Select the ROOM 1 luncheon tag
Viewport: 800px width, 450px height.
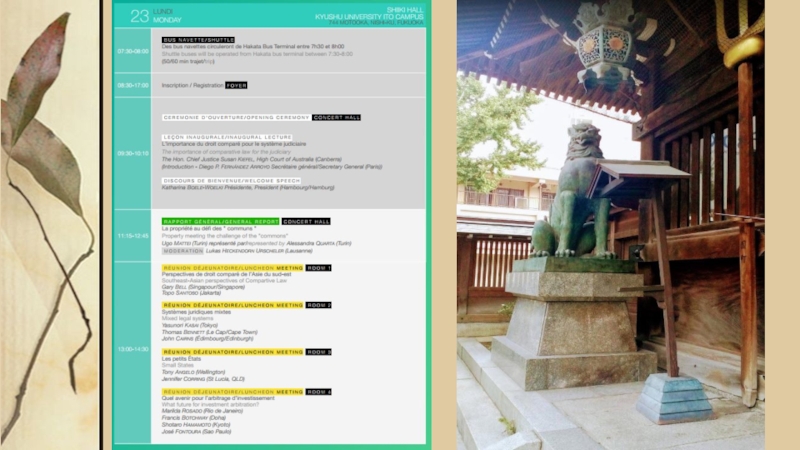[319, 268]
